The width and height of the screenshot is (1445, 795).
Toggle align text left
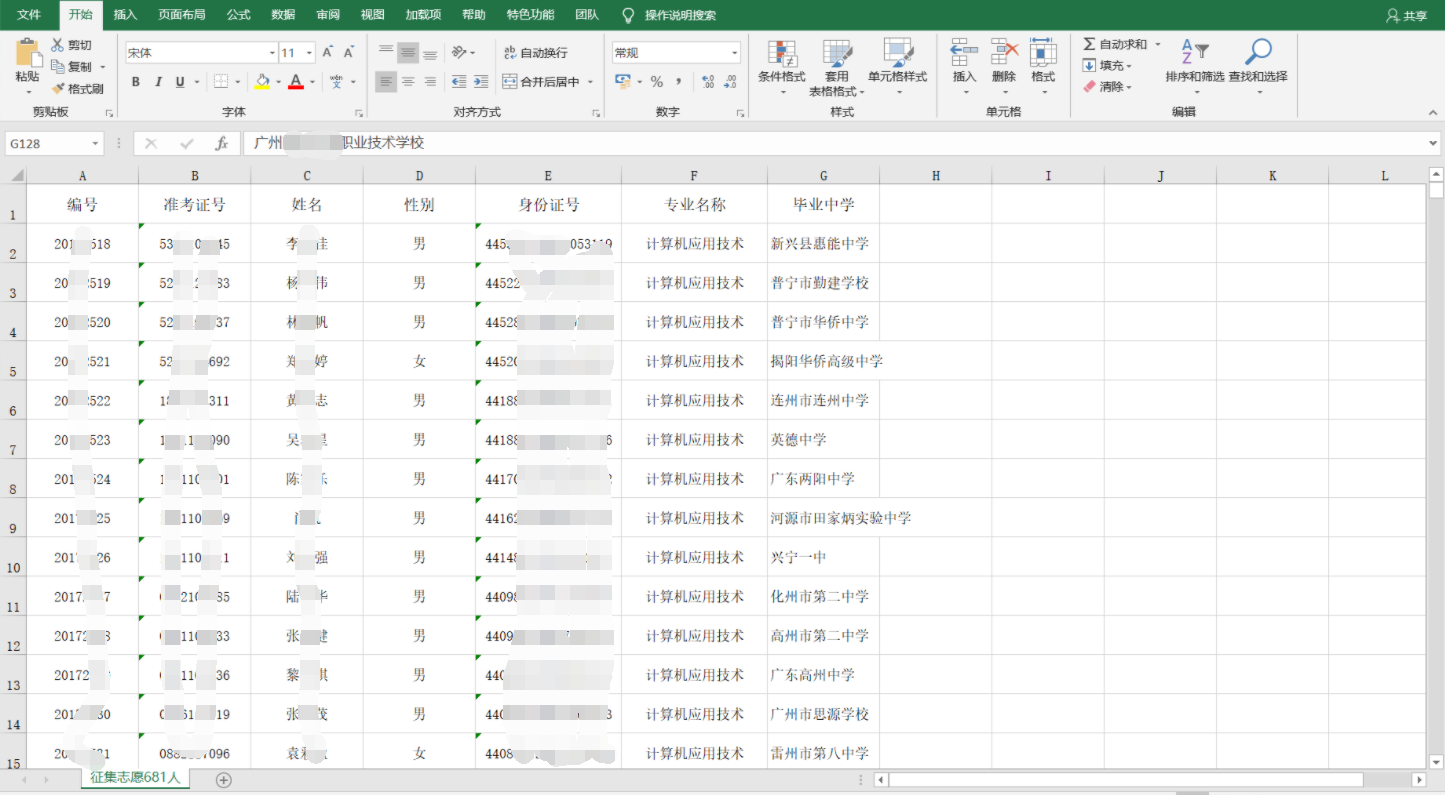386,82
